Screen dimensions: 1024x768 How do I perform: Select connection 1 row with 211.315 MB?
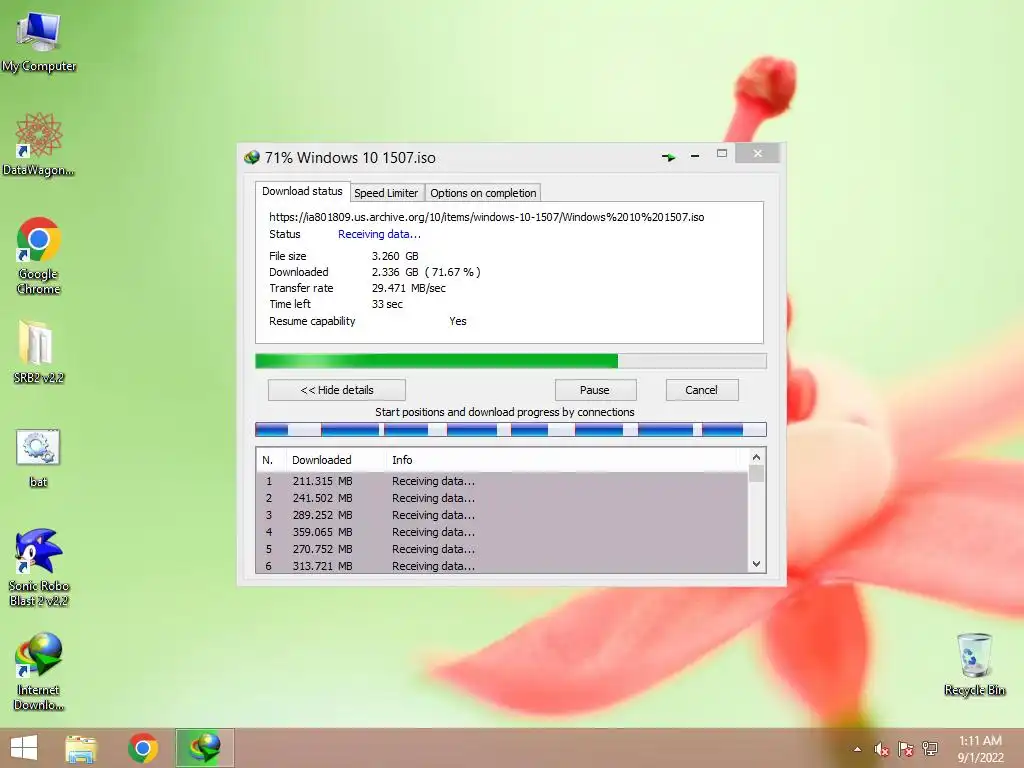502,481
